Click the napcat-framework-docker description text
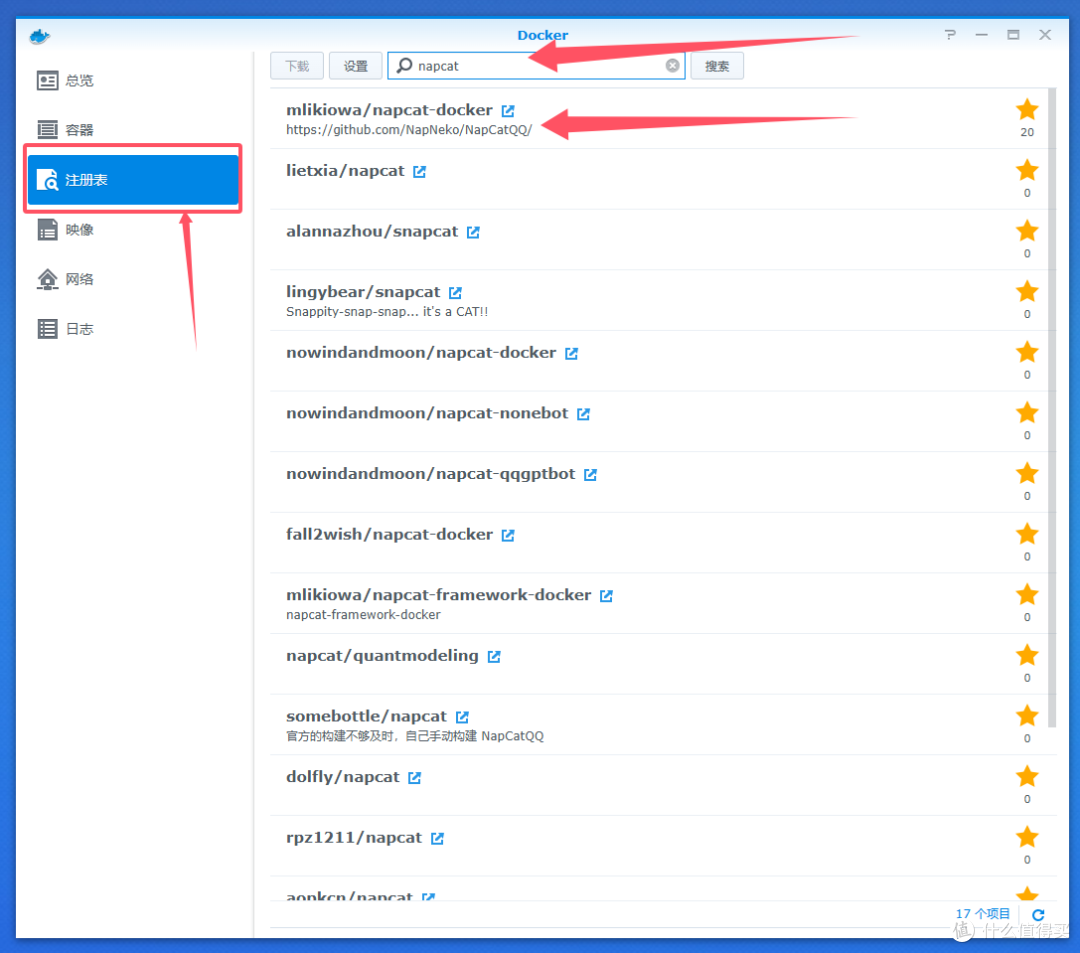The width and height of the screenshot is (1080, 953). 363,614
